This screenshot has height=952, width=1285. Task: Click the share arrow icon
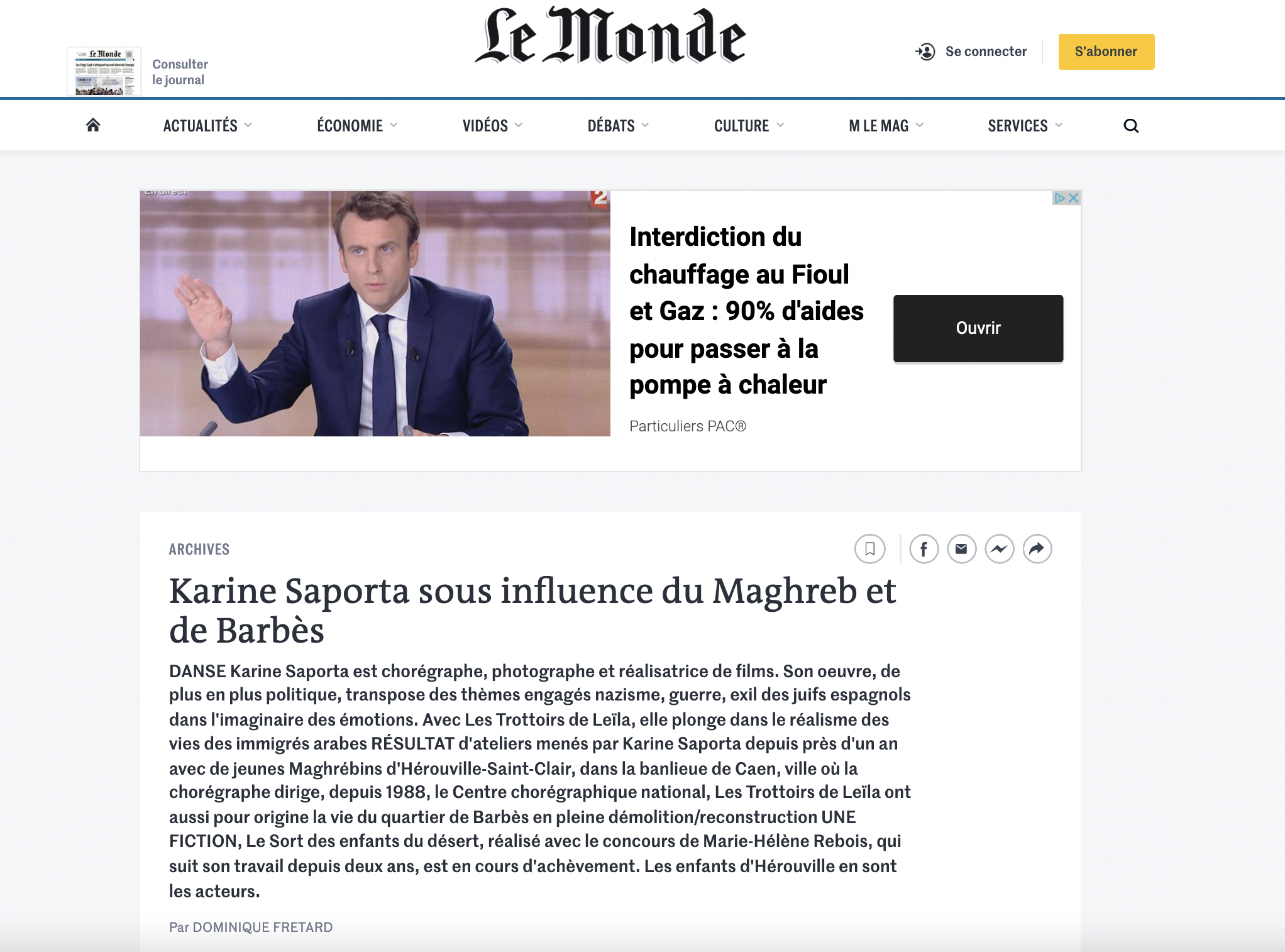1037,549
